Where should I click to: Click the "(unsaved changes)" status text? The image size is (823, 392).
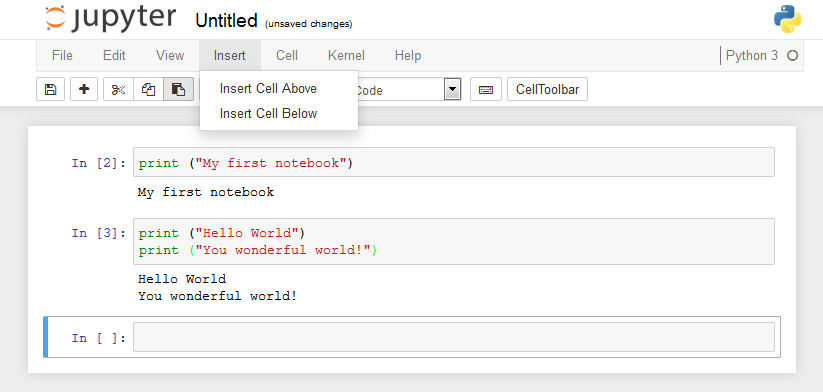click(x=309, y=24)
